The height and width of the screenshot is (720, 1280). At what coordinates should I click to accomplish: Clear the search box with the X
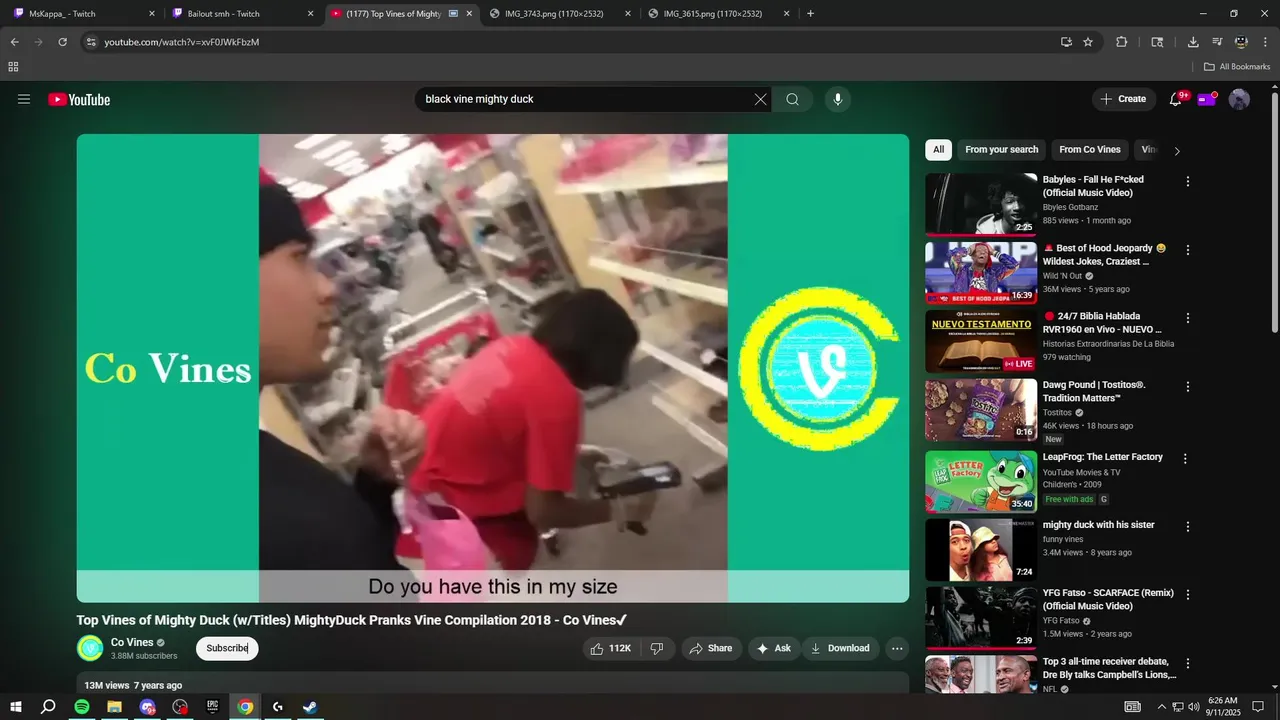[x=760, y=99]
